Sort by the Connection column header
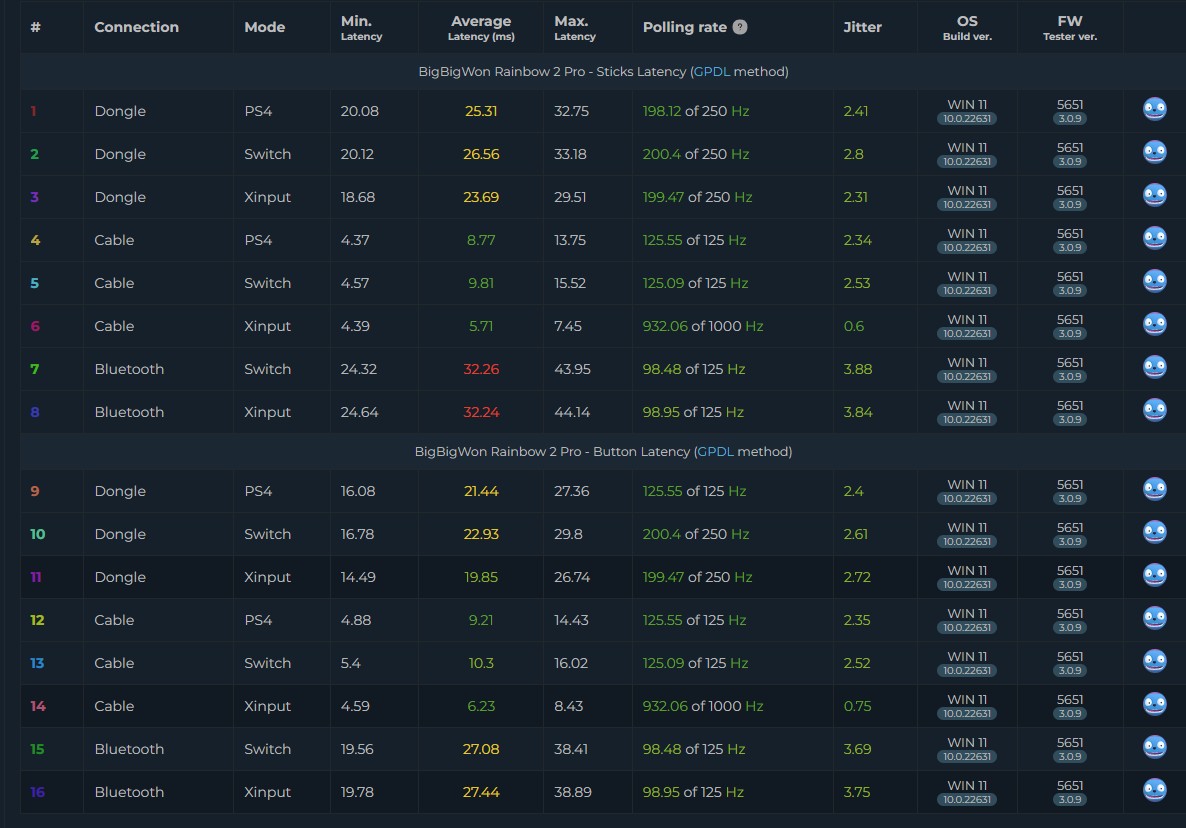The image size is (1186, 828). (x=136, y=27)
